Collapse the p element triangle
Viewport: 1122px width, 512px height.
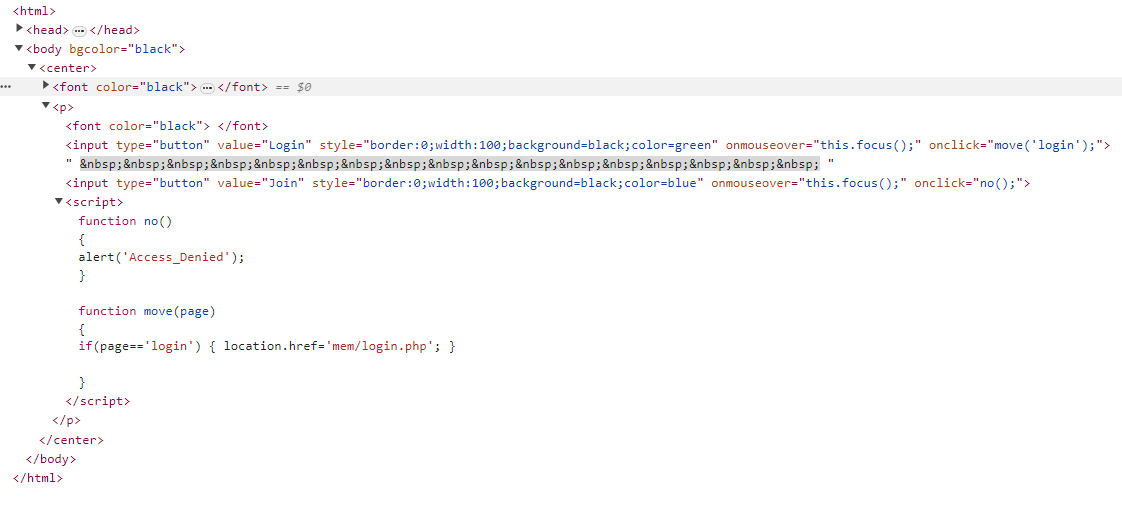[46, 106]
